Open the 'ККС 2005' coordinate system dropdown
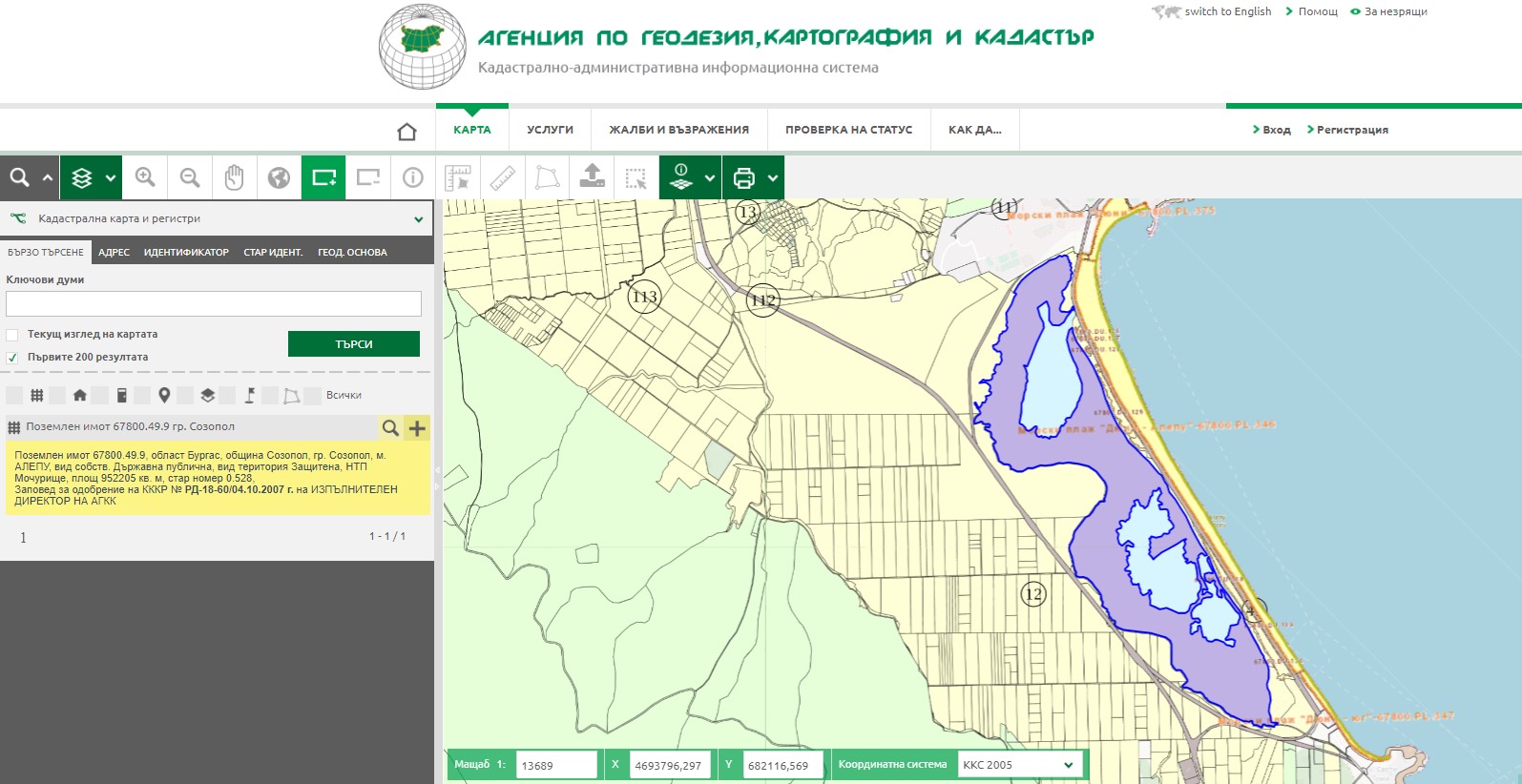 pos(1018,765)
